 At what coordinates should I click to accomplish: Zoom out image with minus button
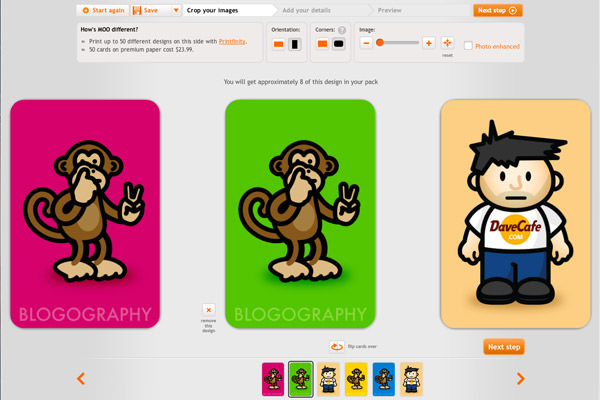(x=366, y=43)
